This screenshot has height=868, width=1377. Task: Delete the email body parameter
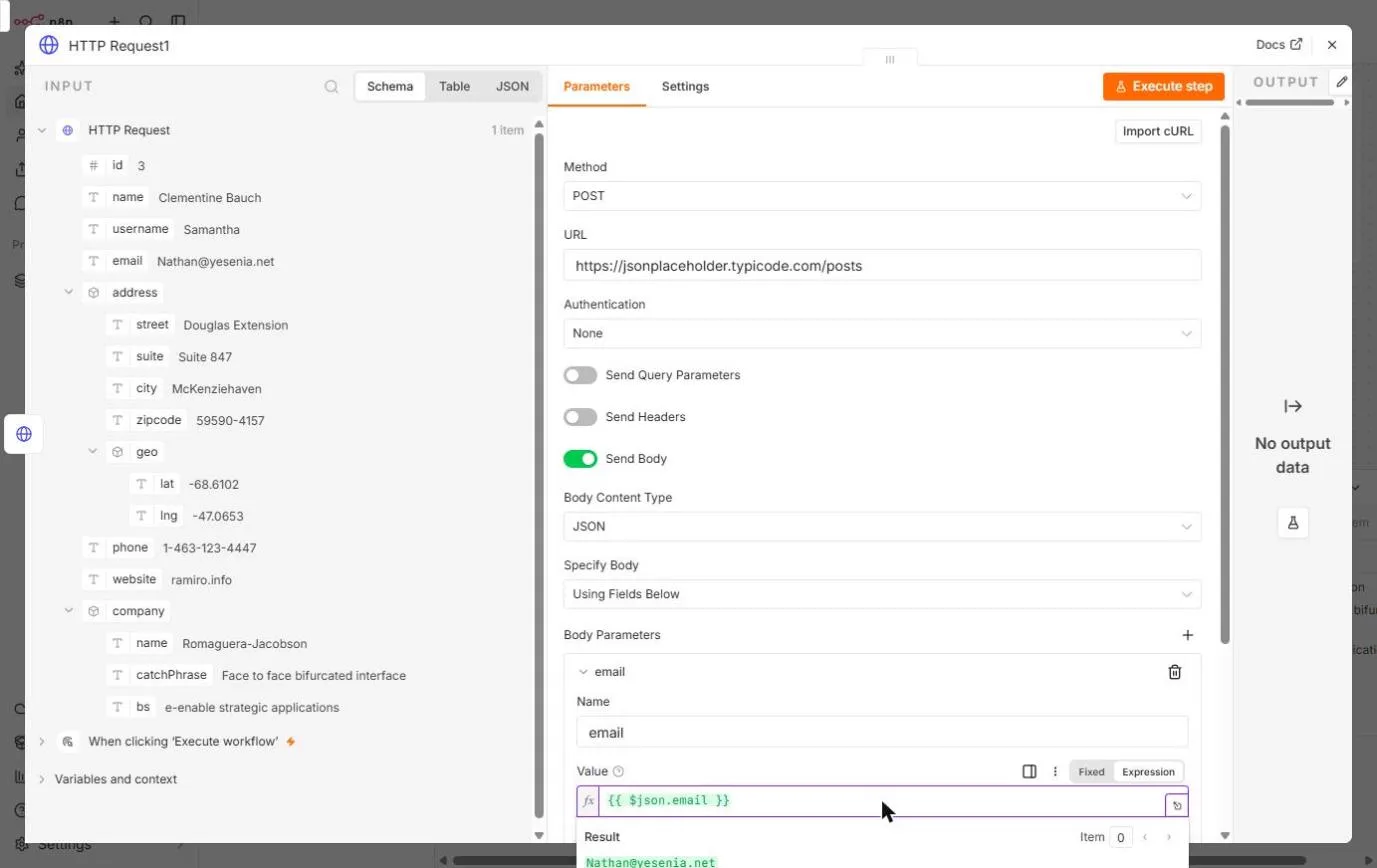point(1175,672)
